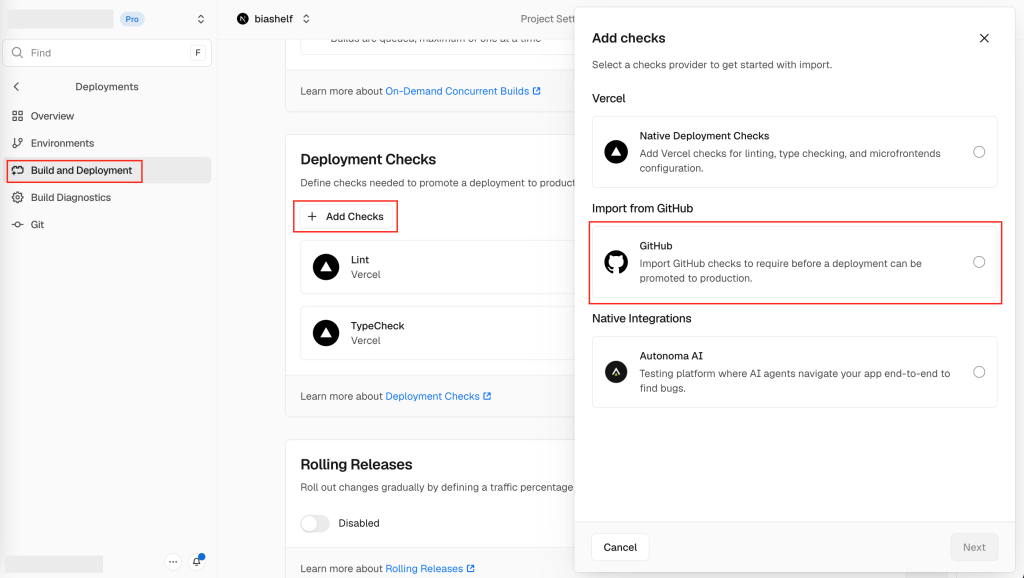Click the Deployment Checks heading

coord(368,159)
